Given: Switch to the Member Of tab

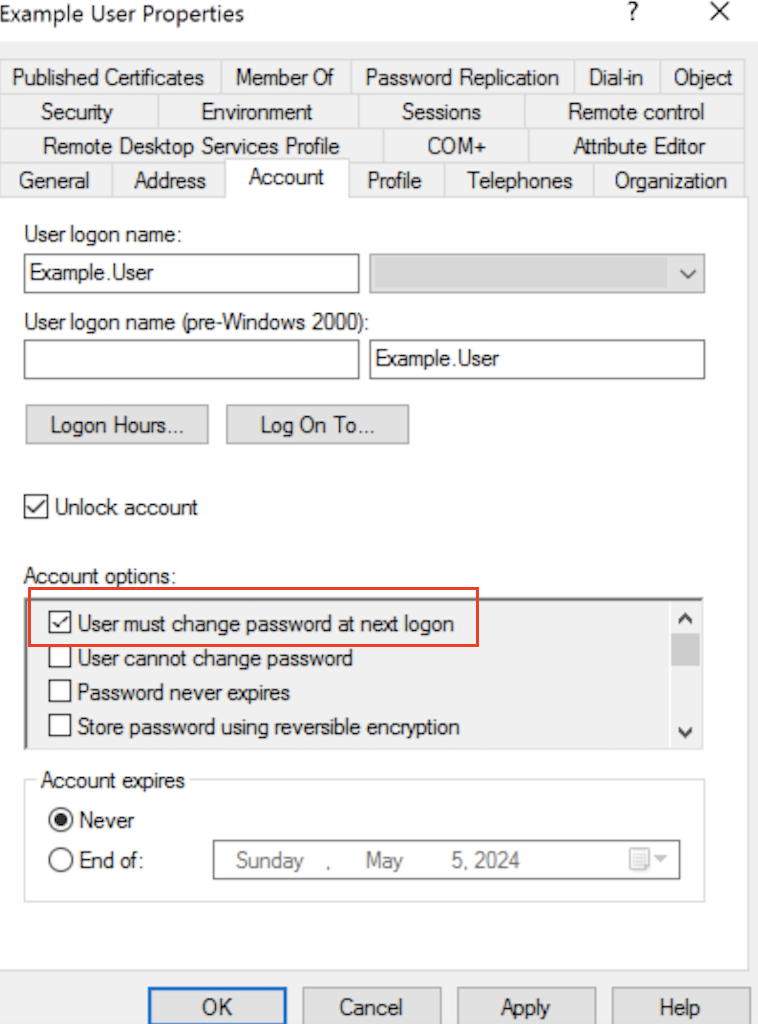Looking at the screenshot, I should 285,78.
